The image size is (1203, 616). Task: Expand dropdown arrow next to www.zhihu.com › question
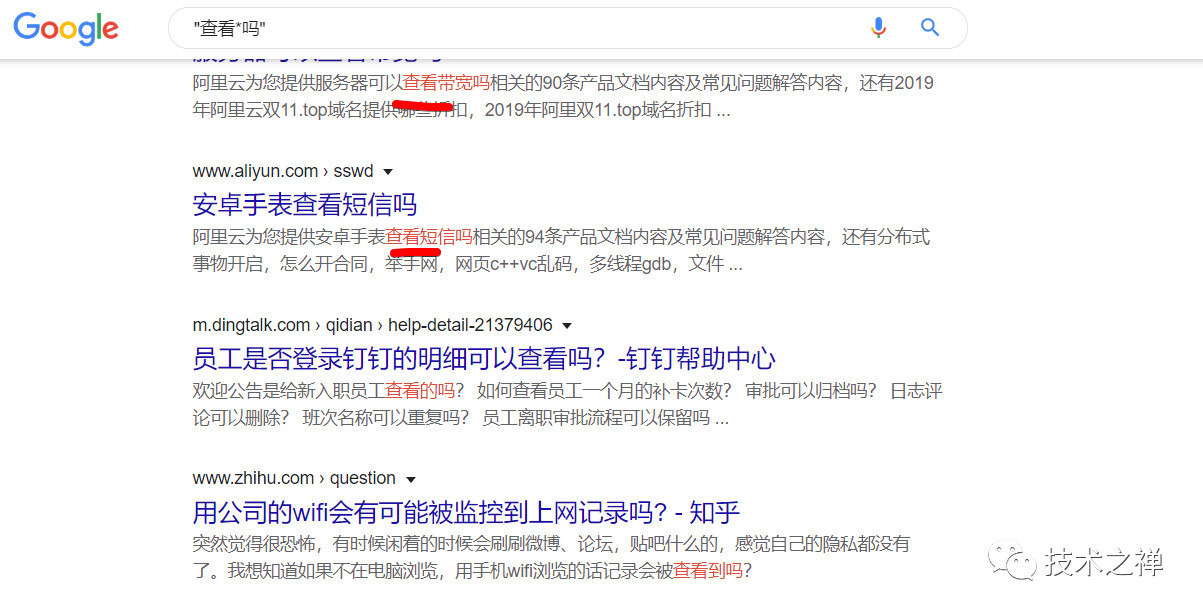pyautogui.click(x=410, y=479)
